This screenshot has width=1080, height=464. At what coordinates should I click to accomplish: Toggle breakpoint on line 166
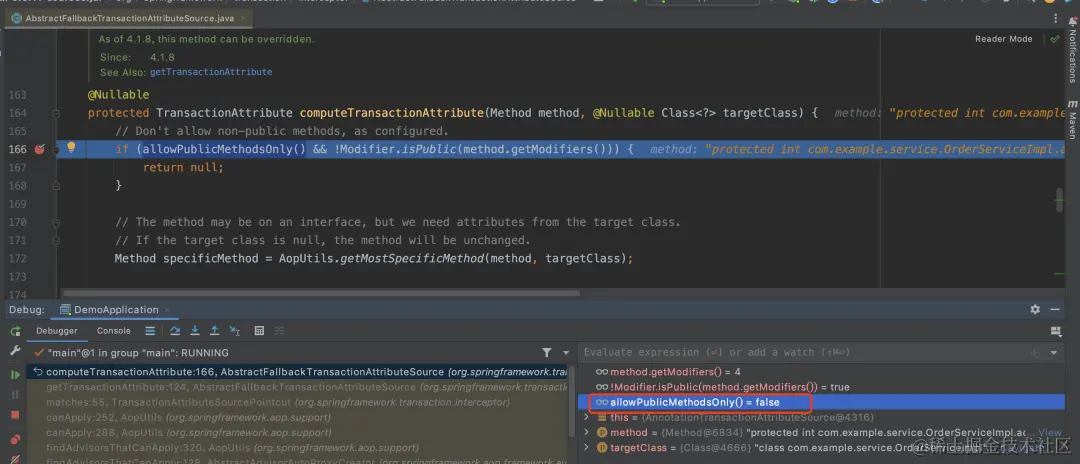point(39,149)
